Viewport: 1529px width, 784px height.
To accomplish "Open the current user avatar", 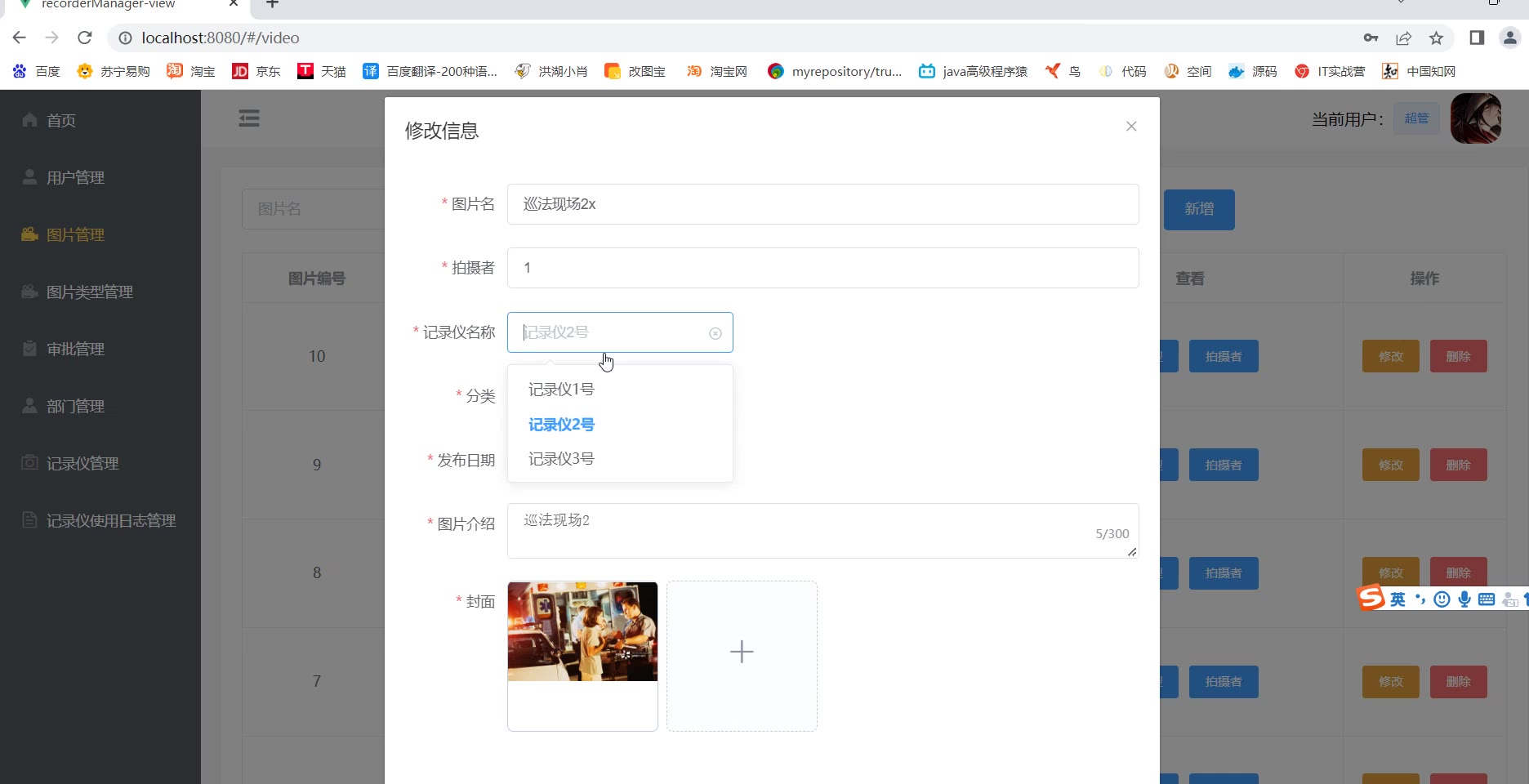I will 1476,118.
